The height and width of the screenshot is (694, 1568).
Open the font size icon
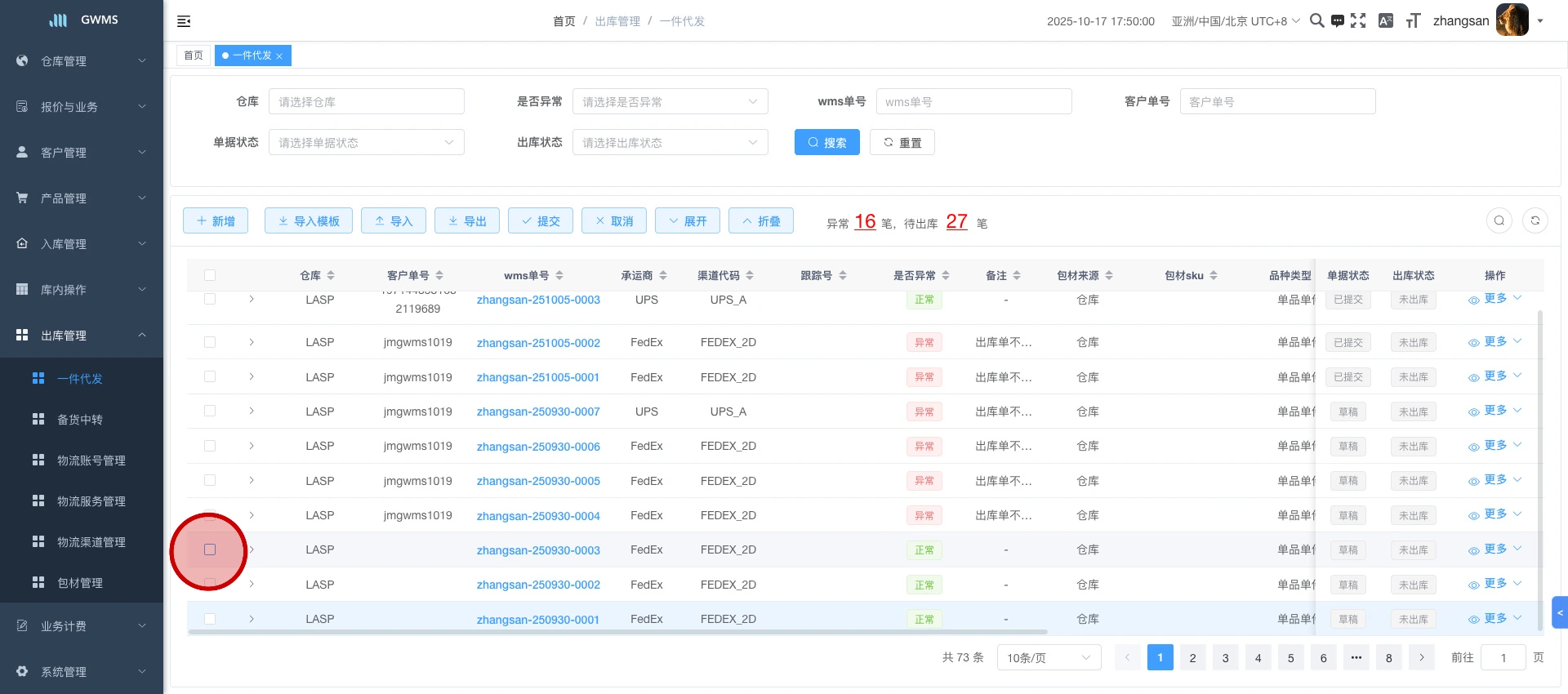click(1413, 20)
